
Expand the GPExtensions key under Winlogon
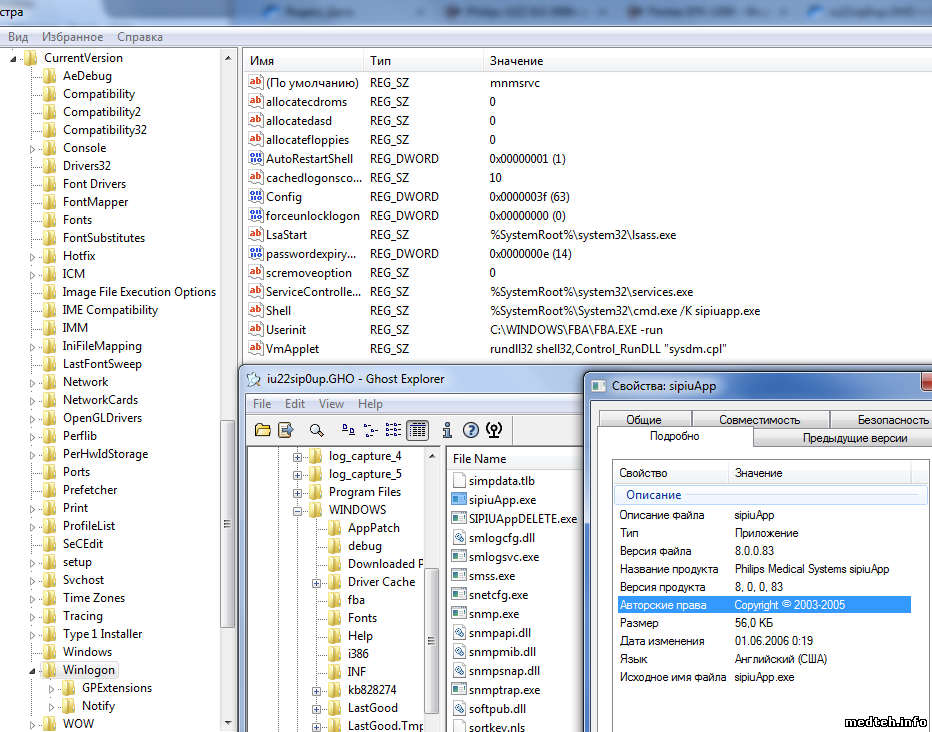pyautogui.click(x=52, y=688)
